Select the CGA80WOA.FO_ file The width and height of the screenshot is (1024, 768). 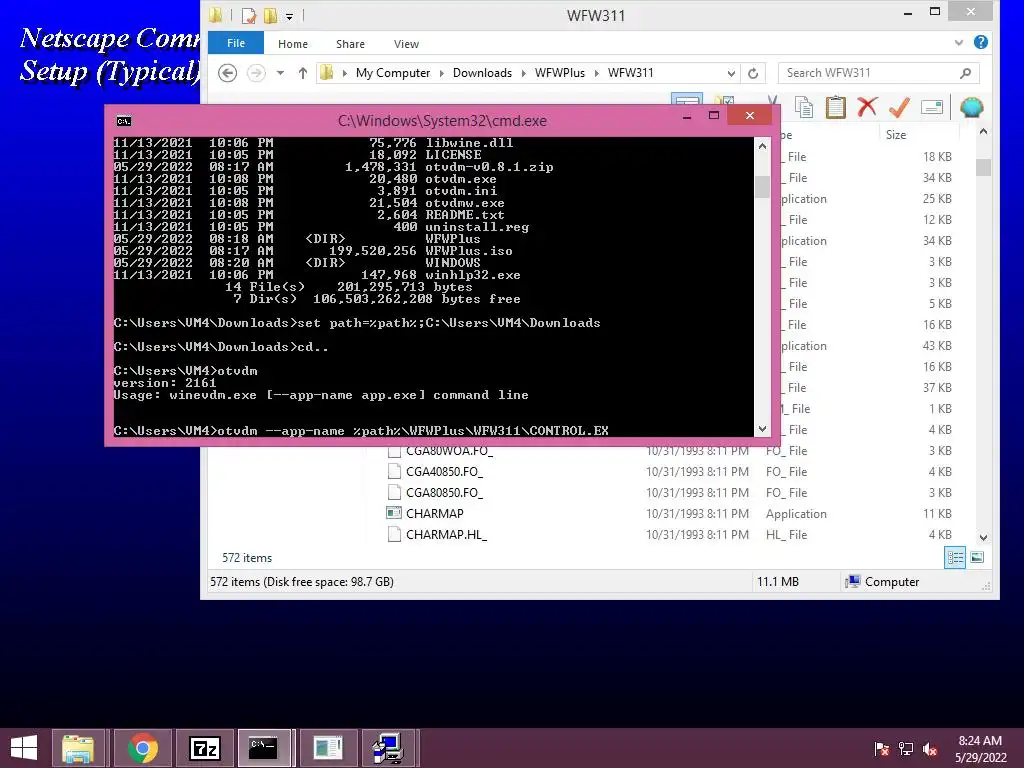(x=449, y=451)
